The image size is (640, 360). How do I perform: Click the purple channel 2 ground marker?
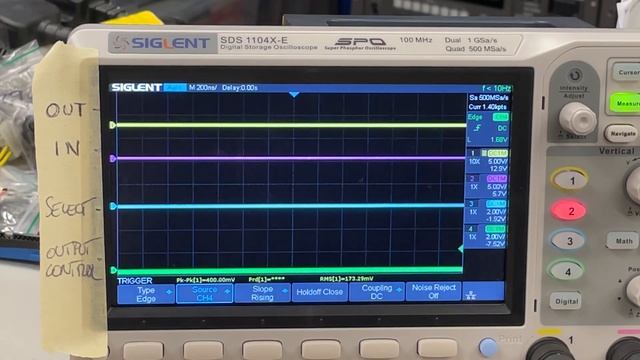[x=113, y=158]
